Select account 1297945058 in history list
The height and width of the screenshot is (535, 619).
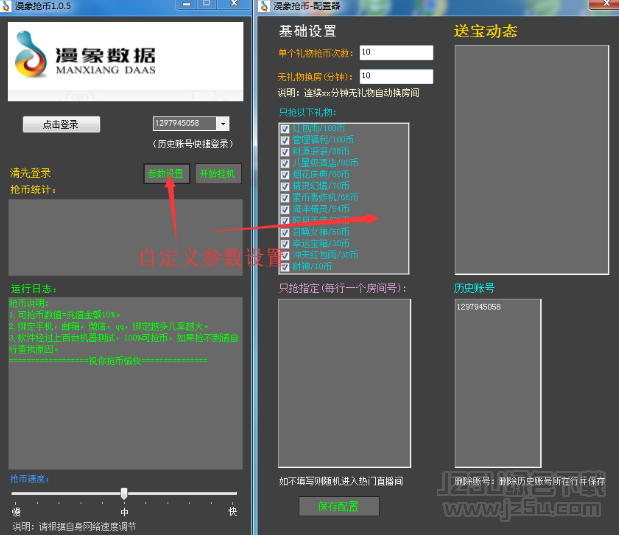(x=478, y=307)
